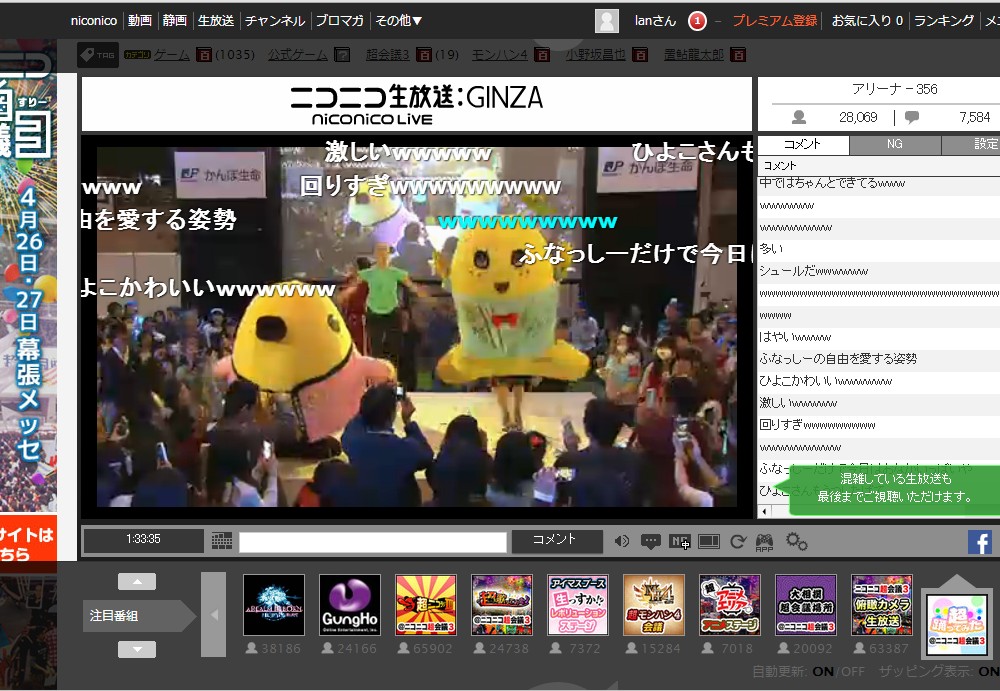The height and width of the screenshot is (691, 1000).
Task: Click the up arrow above 注目番組
Action: pos(137,581)
